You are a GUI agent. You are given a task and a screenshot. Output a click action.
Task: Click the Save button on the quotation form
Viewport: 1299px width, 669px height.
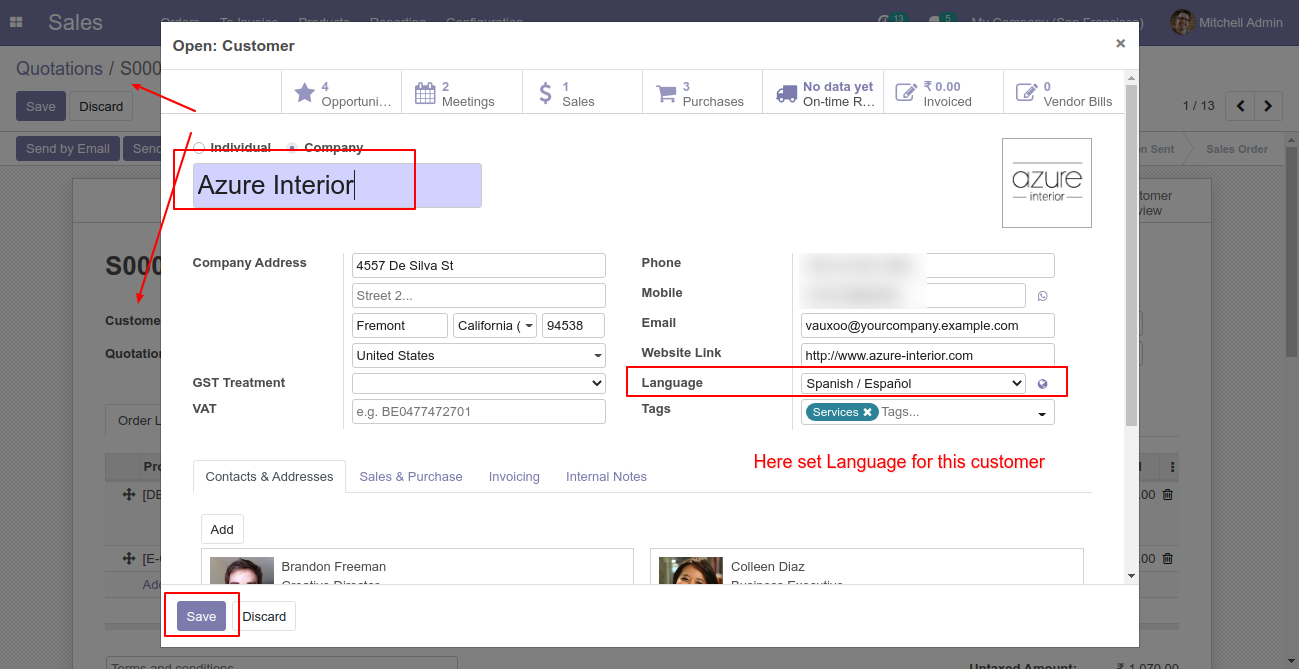(x=41, y=106)
